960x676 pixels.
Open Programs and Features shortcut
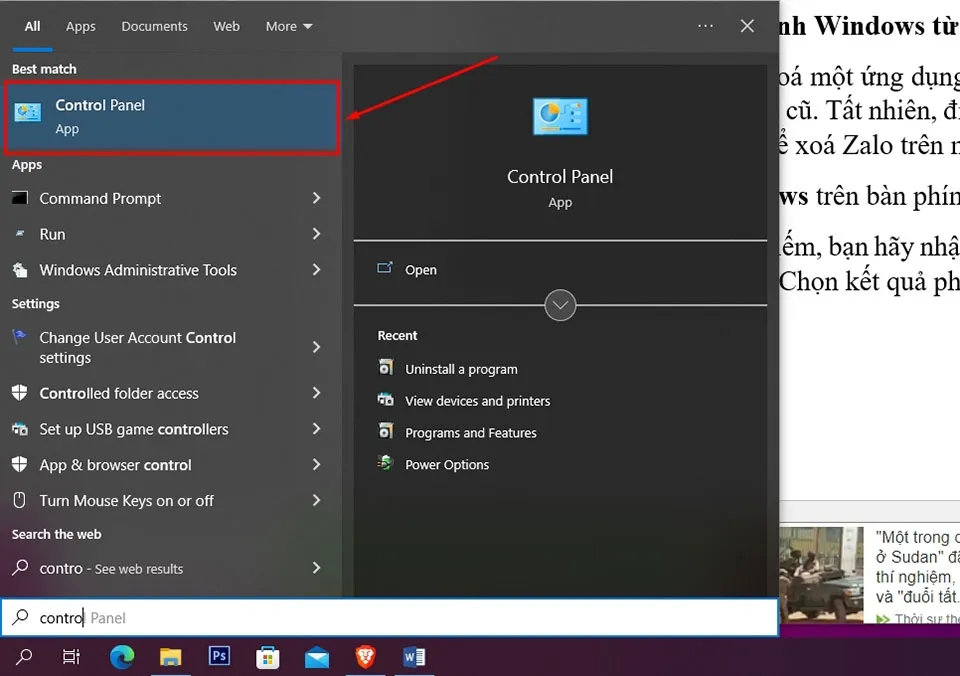[x=470, y=433]
